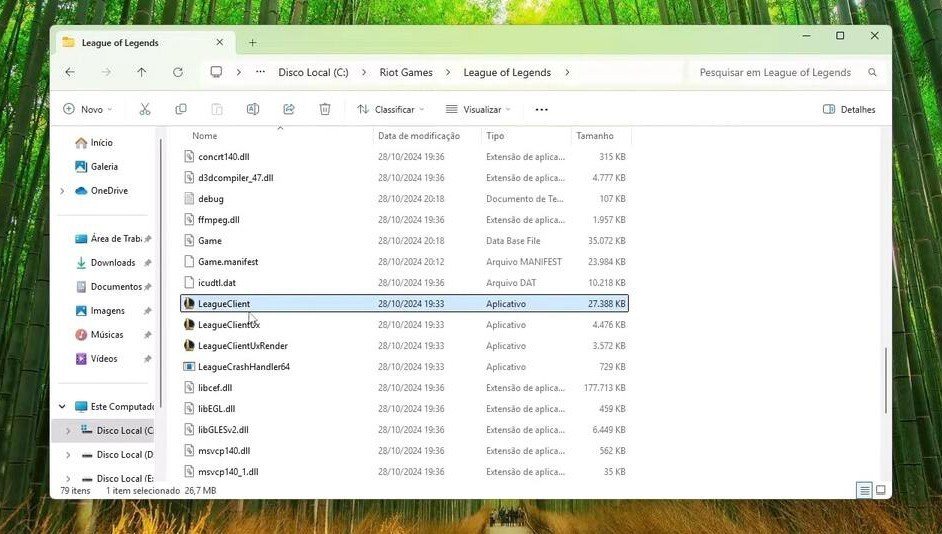Close the League of Legends tab
942x534 pixels.
coord(219,42)
